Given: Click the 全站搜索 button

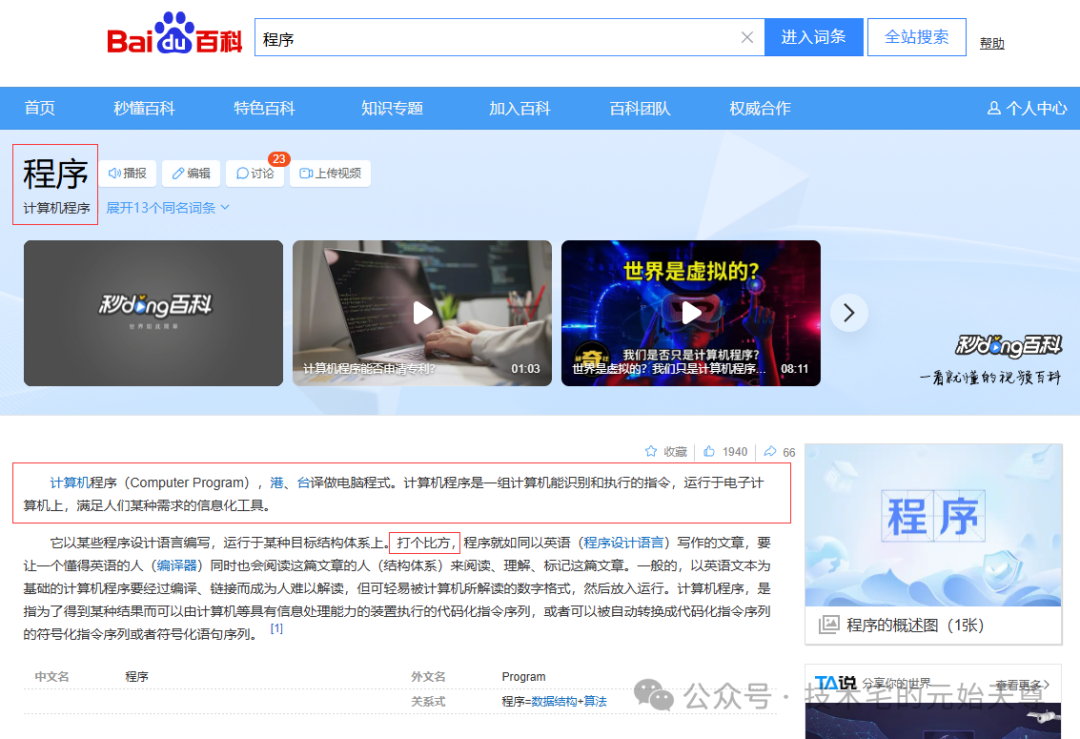Looking at the screenshot, I should (x=916, y=36).
